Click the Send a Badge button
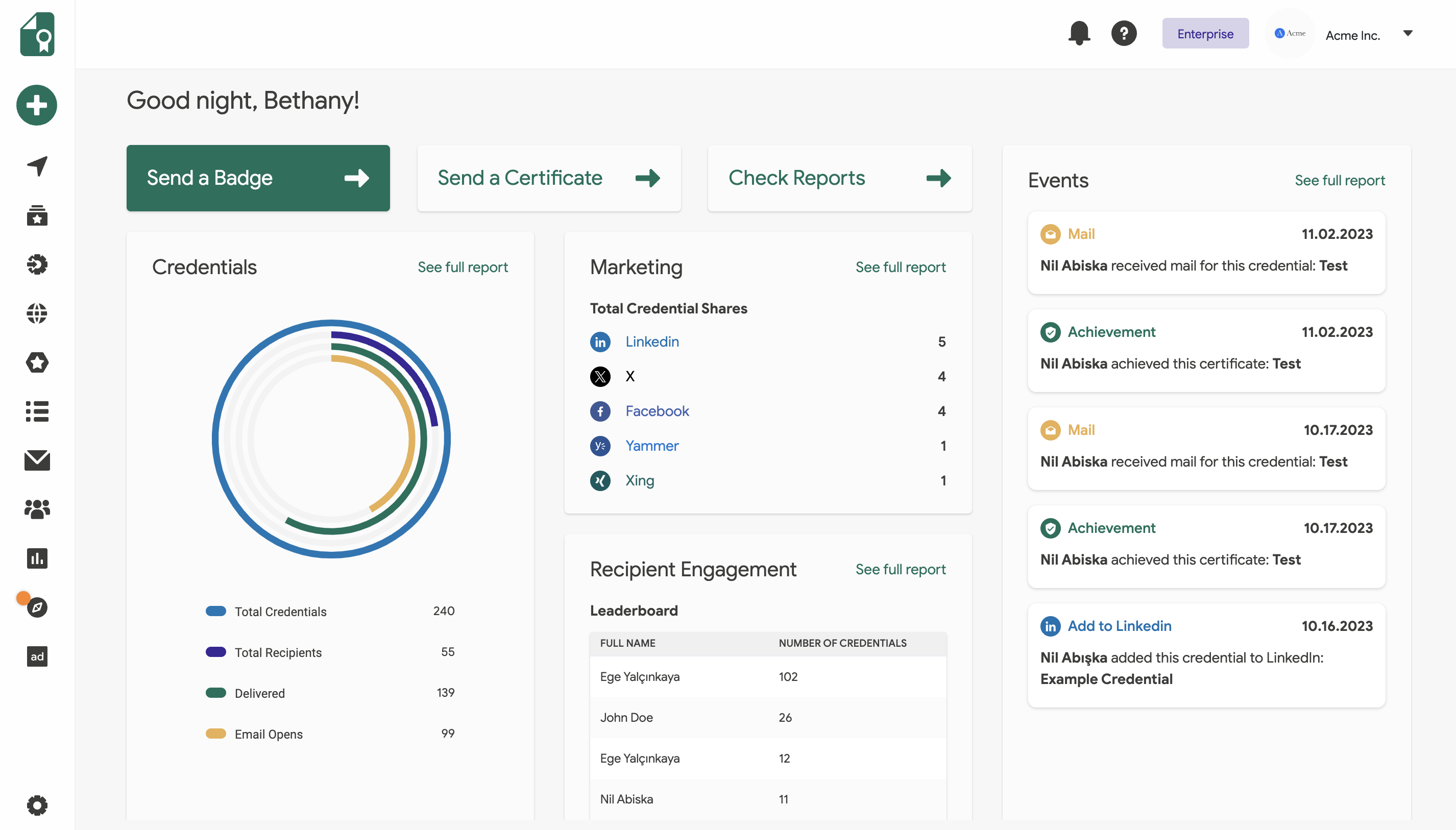Image resolution: width=1456 pixels, height=830 pixels. pos(257,177)
